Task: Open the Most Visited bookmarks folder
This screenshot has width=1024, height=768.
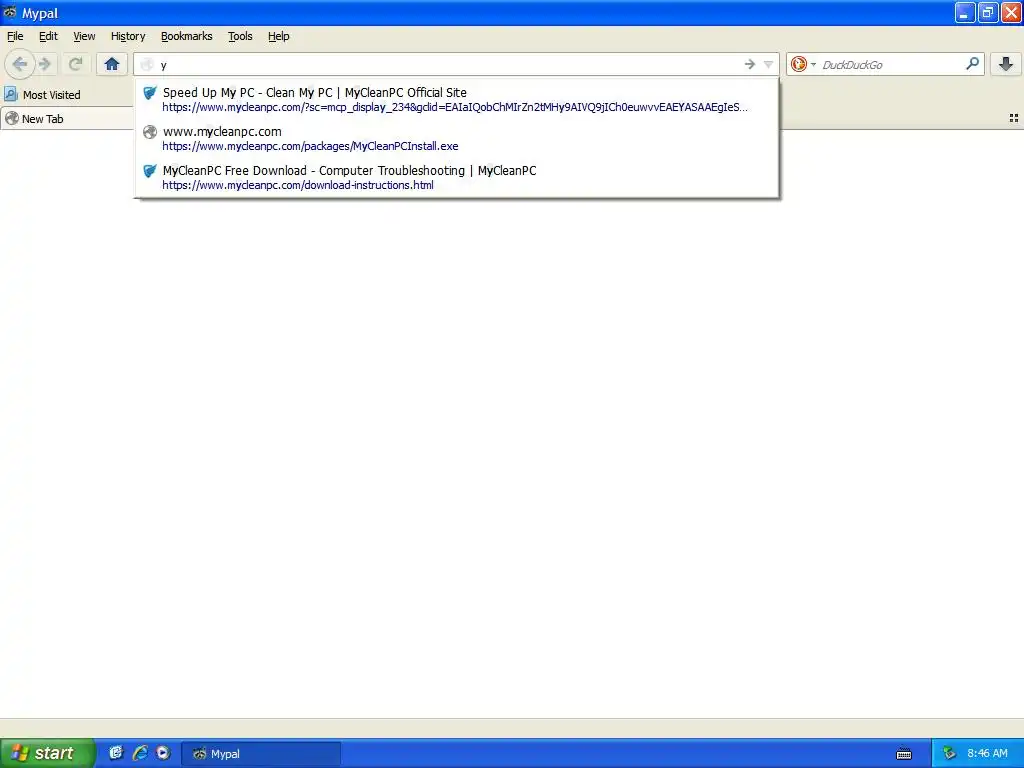Action: point(42,95)
